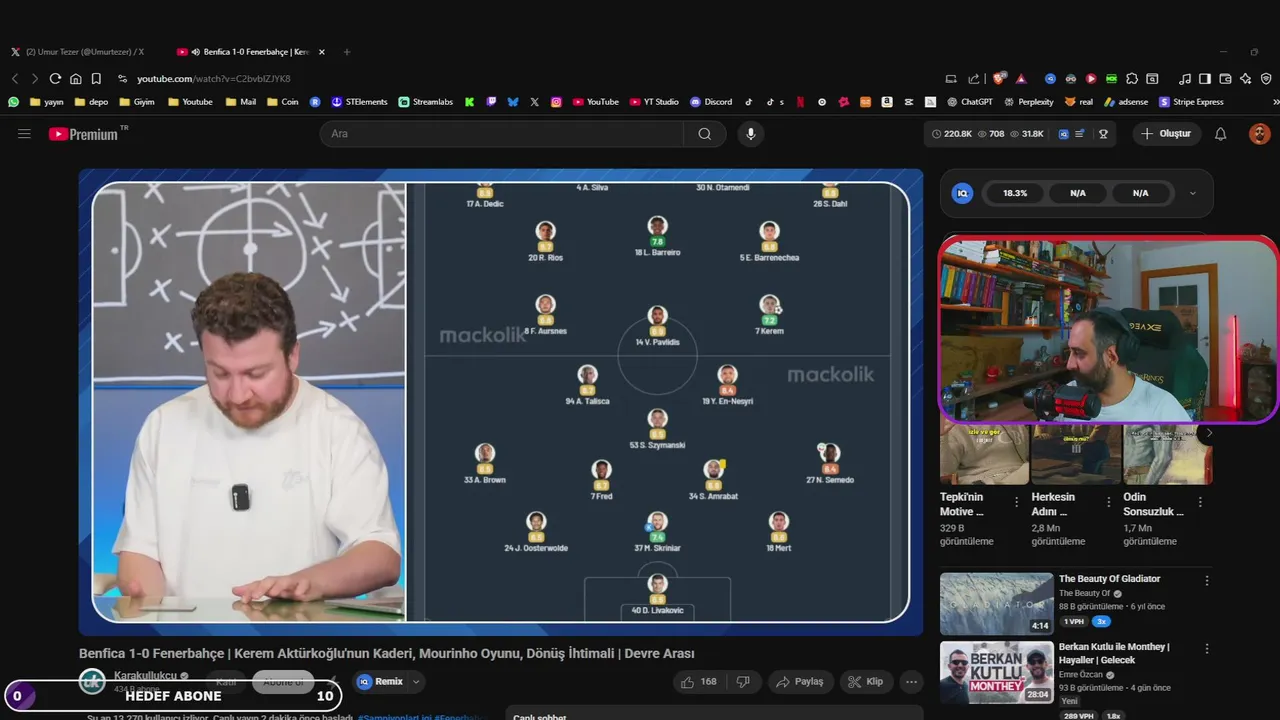The width and height of the screenshot is (1280, 720).
Task: Open the three-dot more actions menu
Action: click(911, 682)
